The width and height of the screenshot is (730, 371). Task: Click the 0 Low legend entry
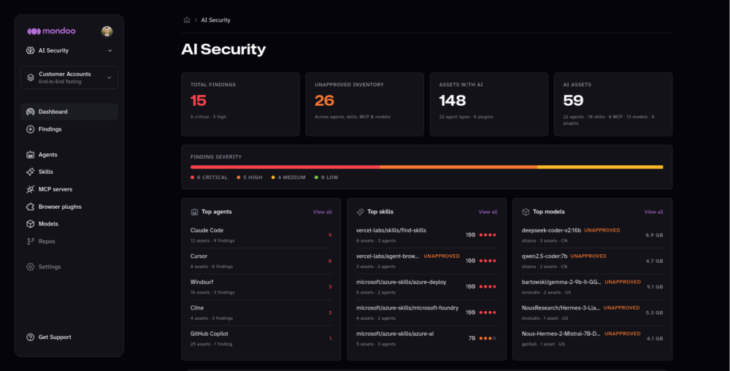326,177
